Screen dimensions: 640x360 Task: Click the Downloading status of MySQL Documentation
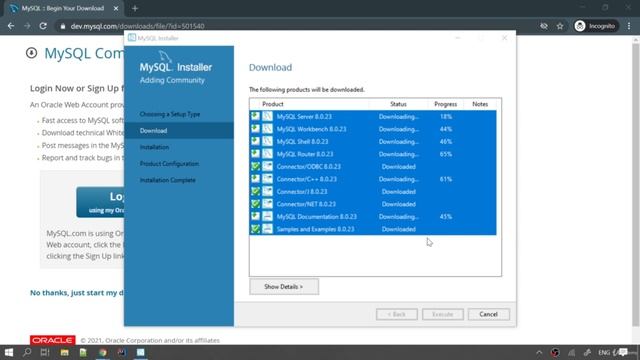pos(399,217)
